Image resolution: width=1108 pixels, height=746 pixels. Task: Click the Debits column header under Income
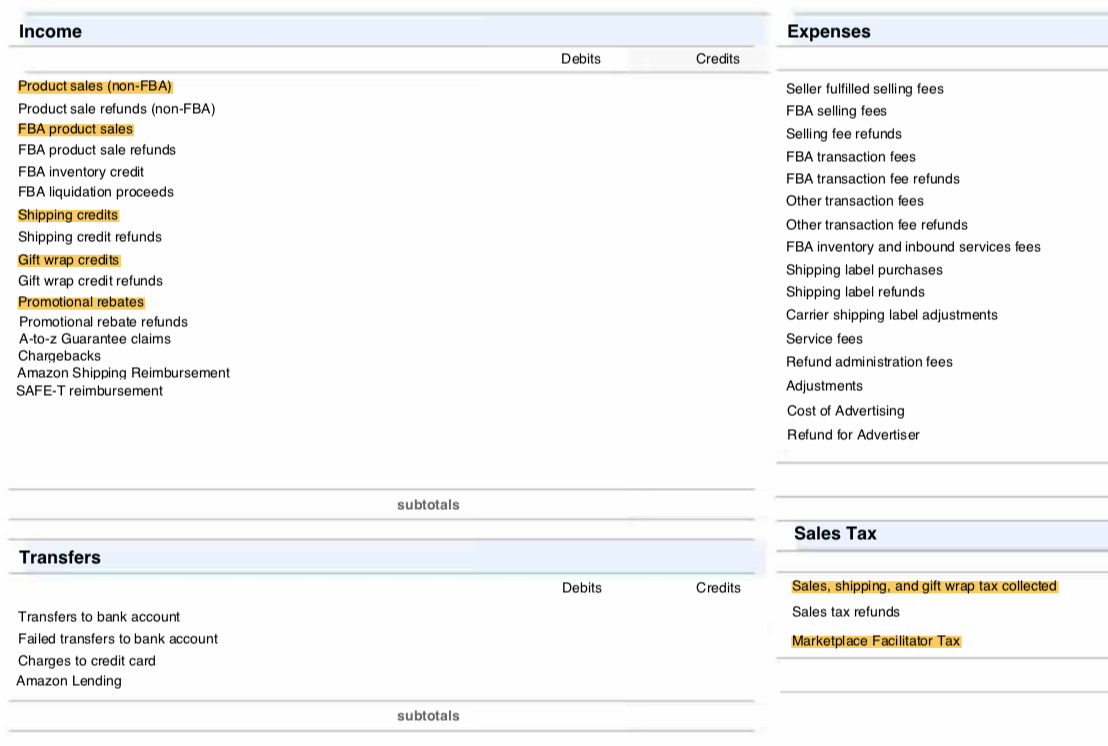tap(581, 59)
